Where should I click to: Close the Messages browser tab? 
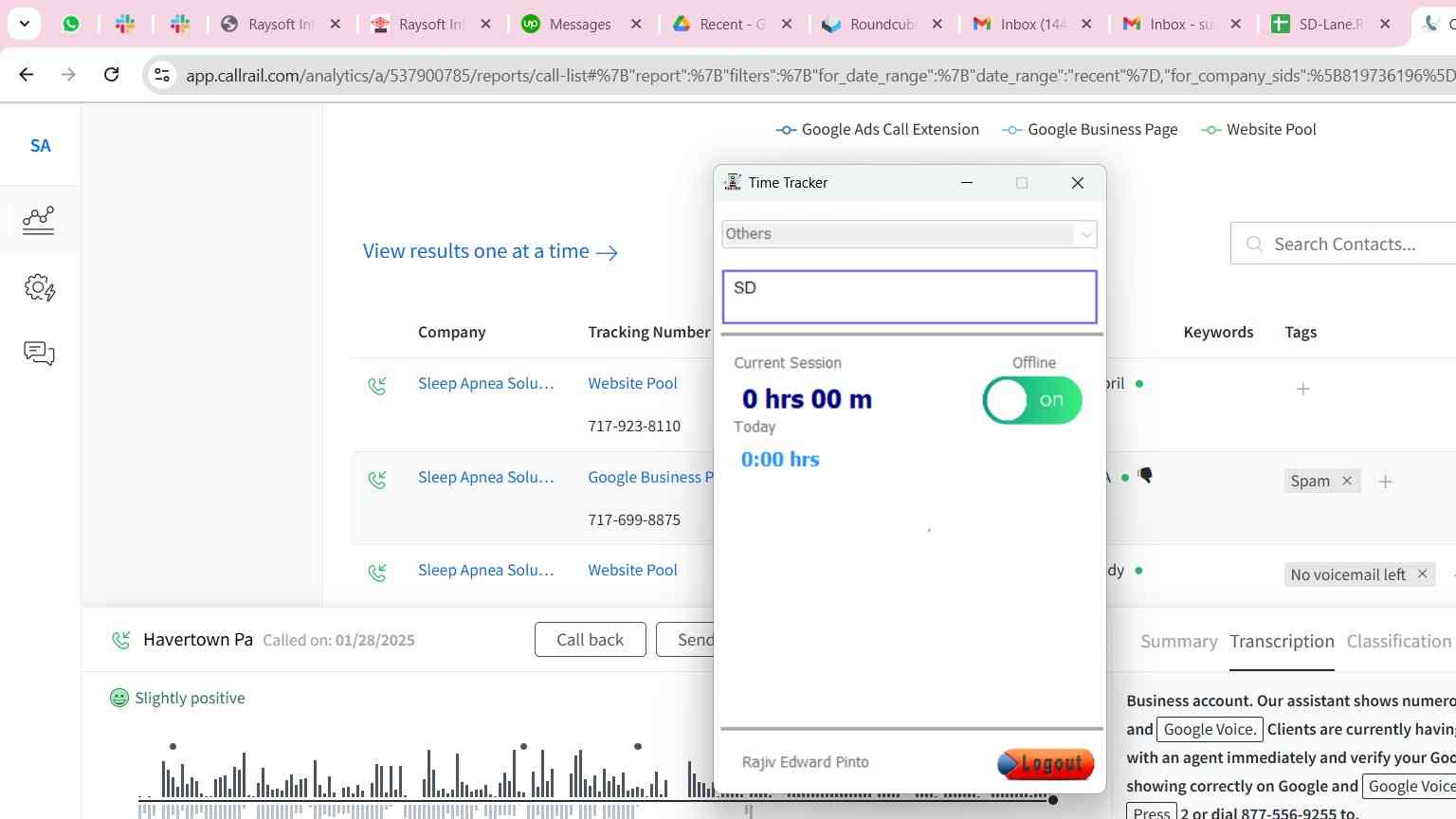[x=636, y=24]
